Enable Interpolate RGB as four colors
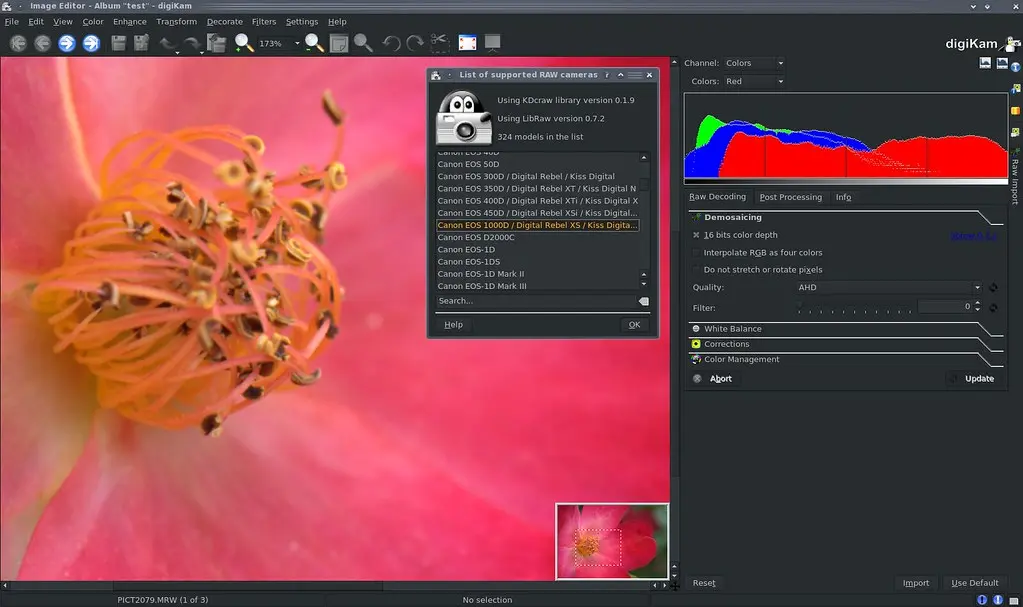Image resolution: width=1023 pixels, height=607 pixels. pos(696,252)
